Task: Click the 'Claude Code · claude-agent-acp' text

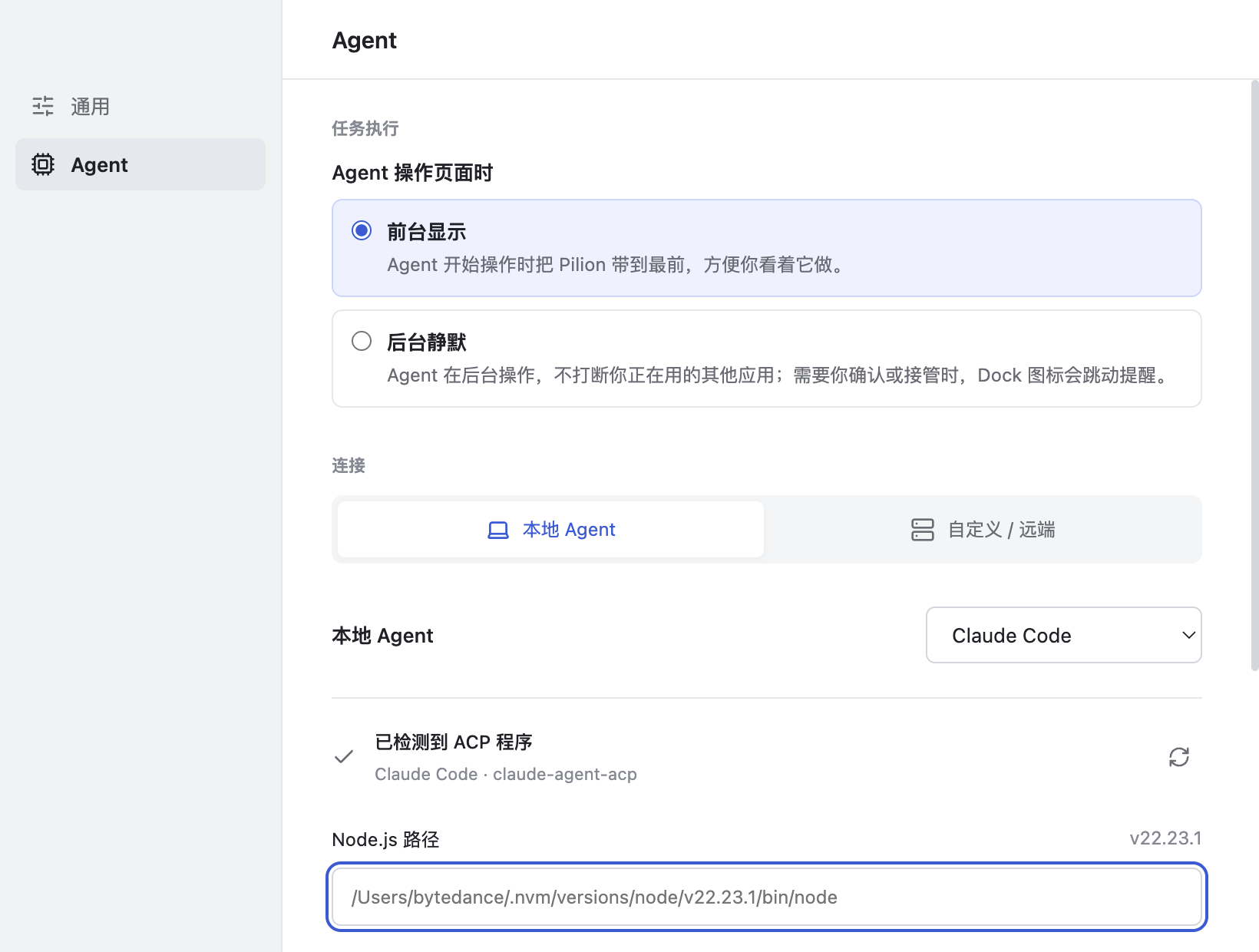Action: pyautogui.click(x=506, y=774)
